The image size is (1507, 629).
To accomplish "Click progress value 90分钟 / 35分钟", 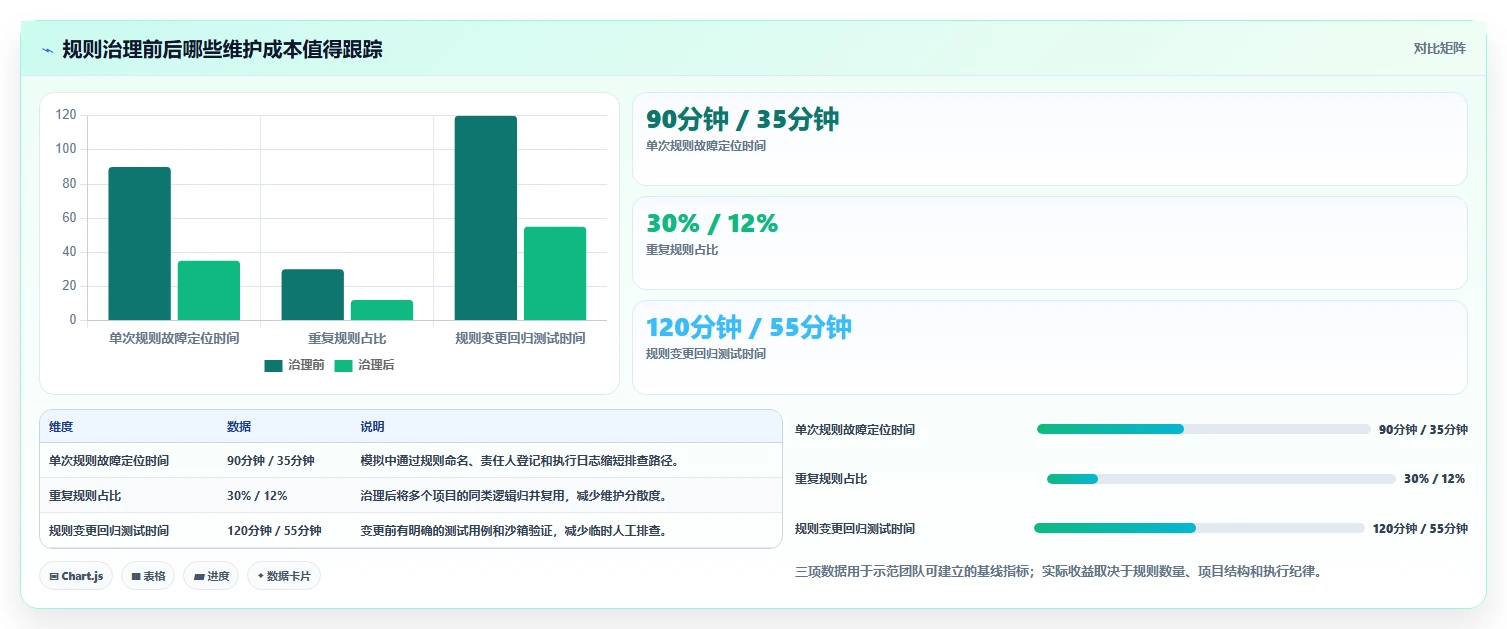I will 1423,430.
